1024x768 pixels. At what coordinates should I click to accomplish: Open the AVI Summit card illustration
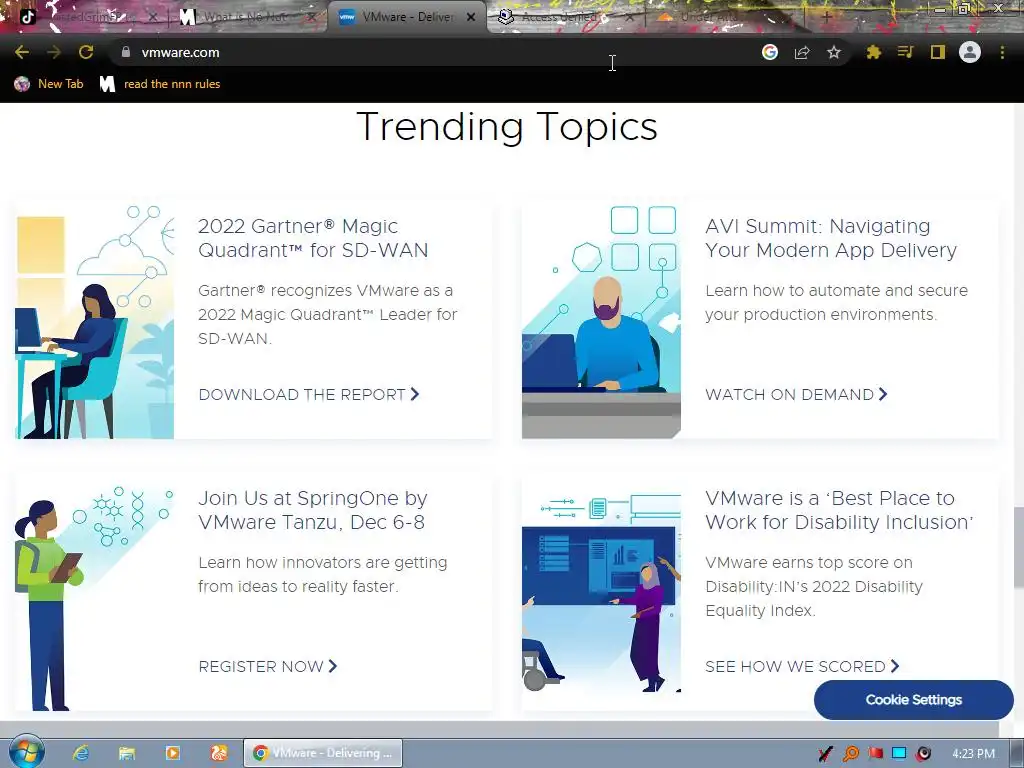point(601,322)
